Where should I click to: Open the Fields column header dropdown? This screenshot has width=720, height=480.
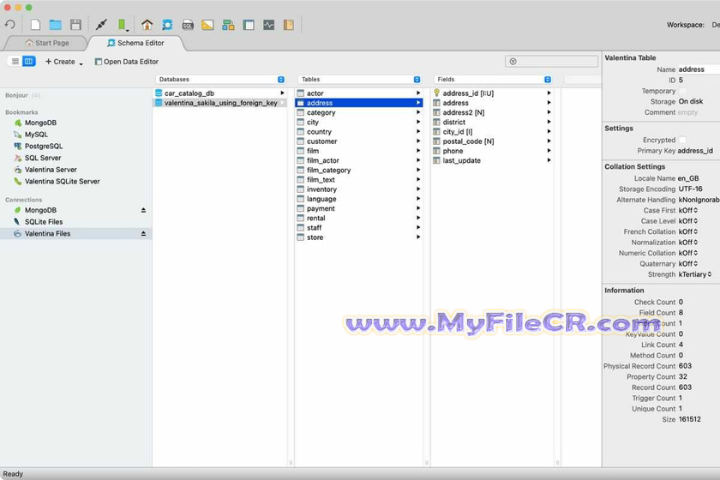pos(547,79)
